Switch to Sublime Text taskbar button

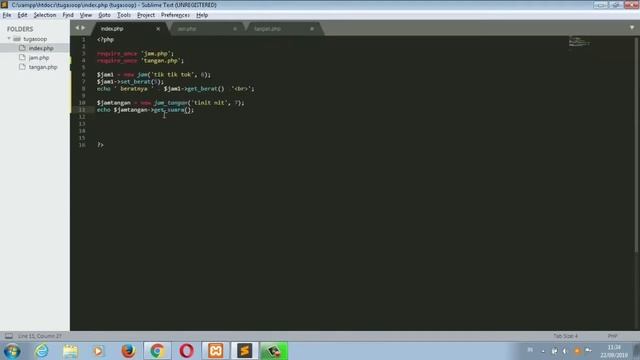(x=244, y=351)
